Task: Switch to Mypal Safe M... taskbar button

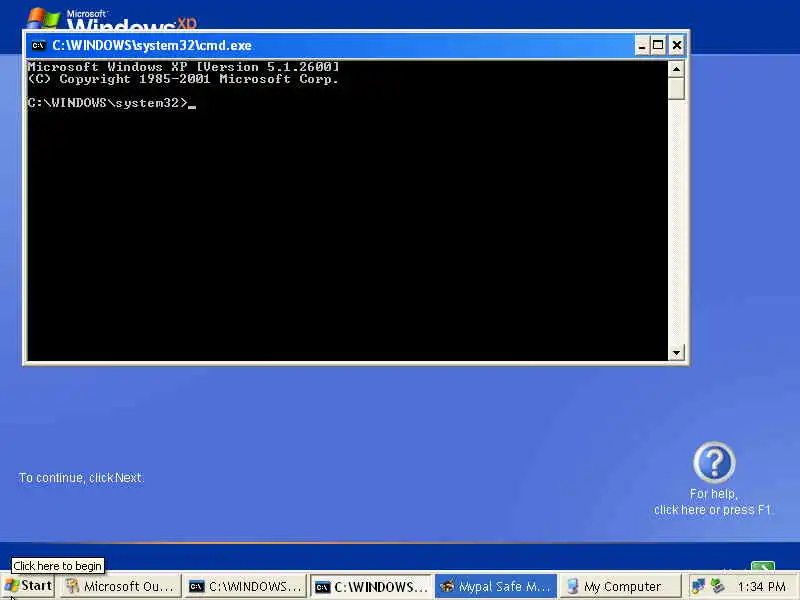Action: pyautogui.click(x=496, y=586)
